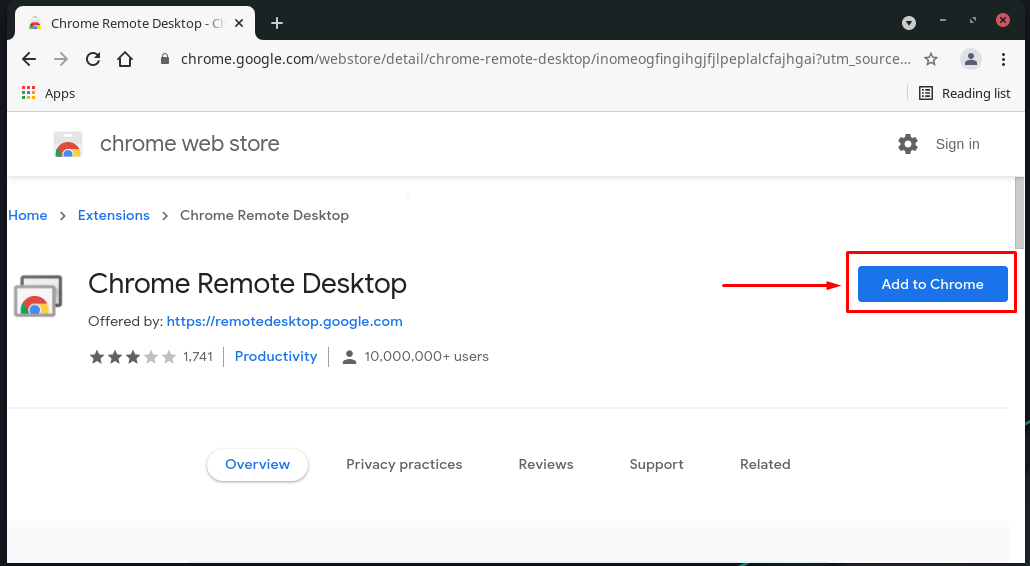
Task: Open the tab search dropdown arrow
Action: (909, 23)
